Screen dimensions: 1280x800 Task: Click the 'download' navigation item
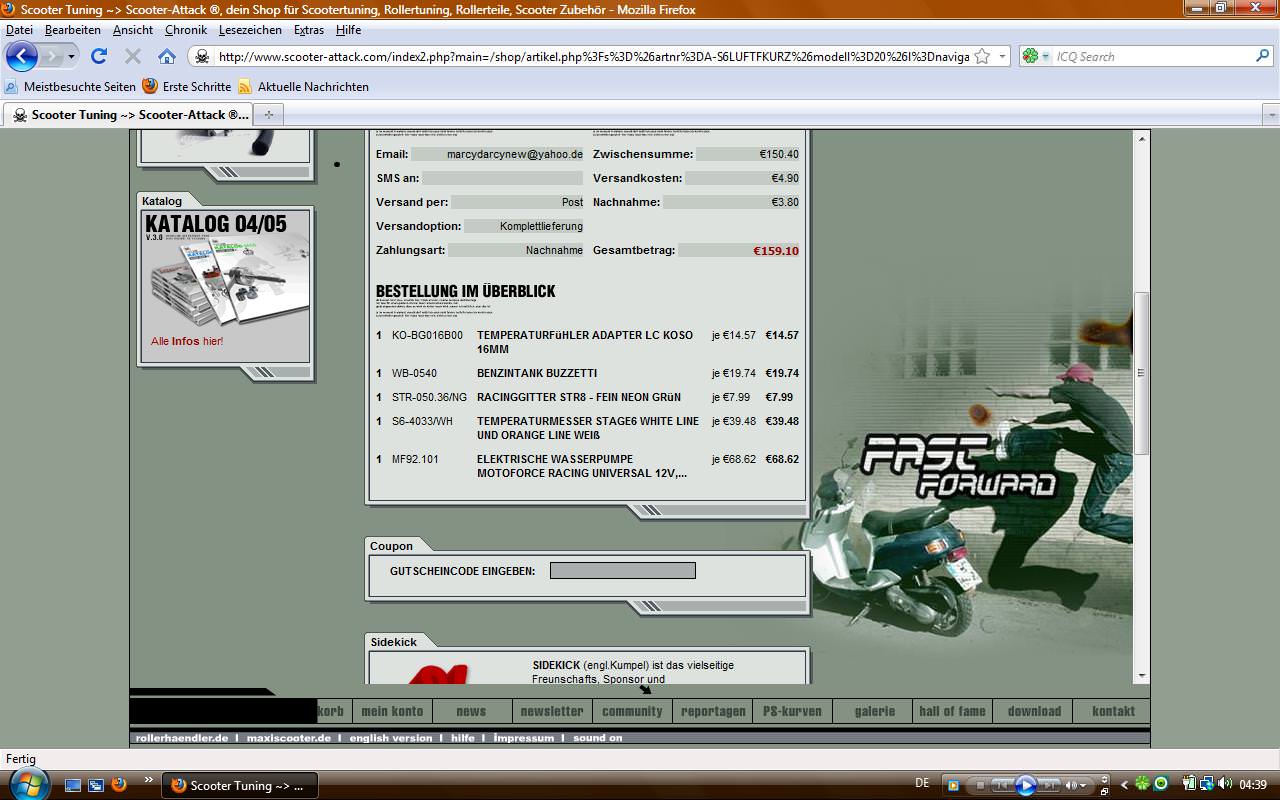pyautogui.click(x=1034, y=711)
